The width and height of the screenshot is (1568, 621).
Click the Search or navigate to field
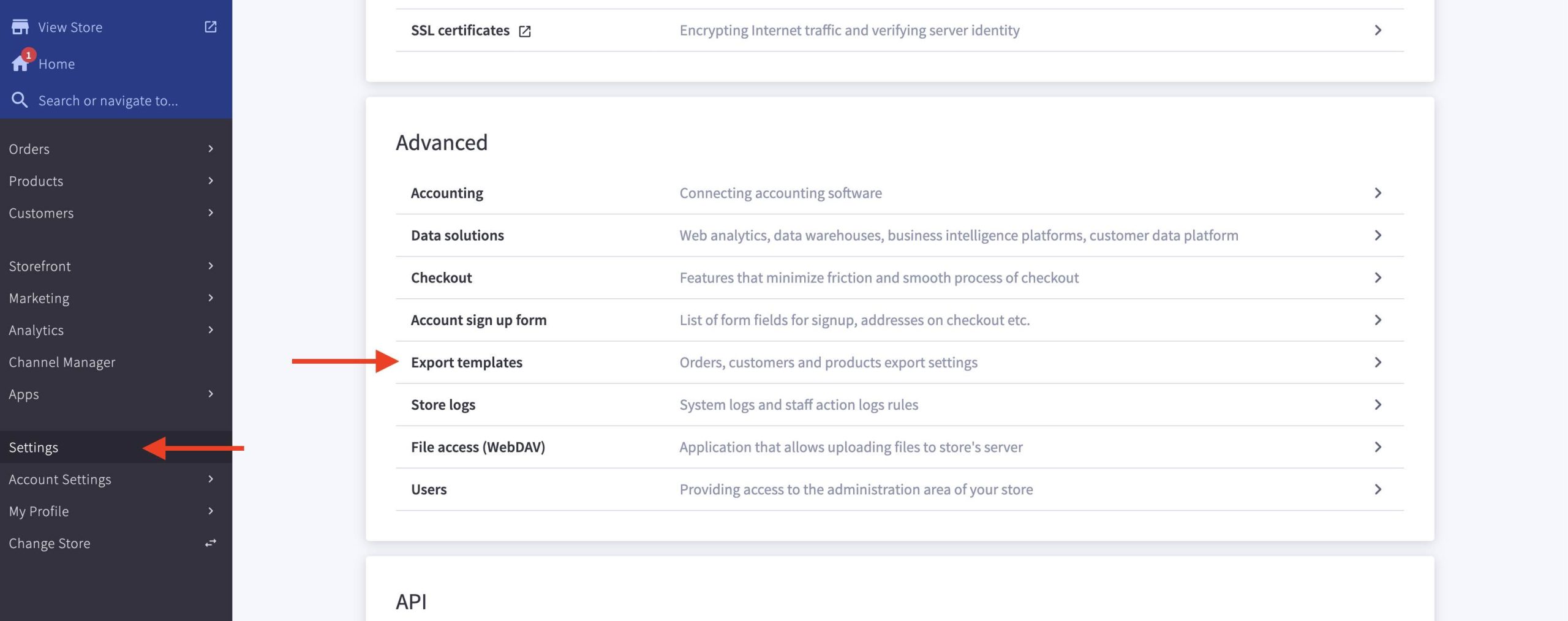pos(108,100)
